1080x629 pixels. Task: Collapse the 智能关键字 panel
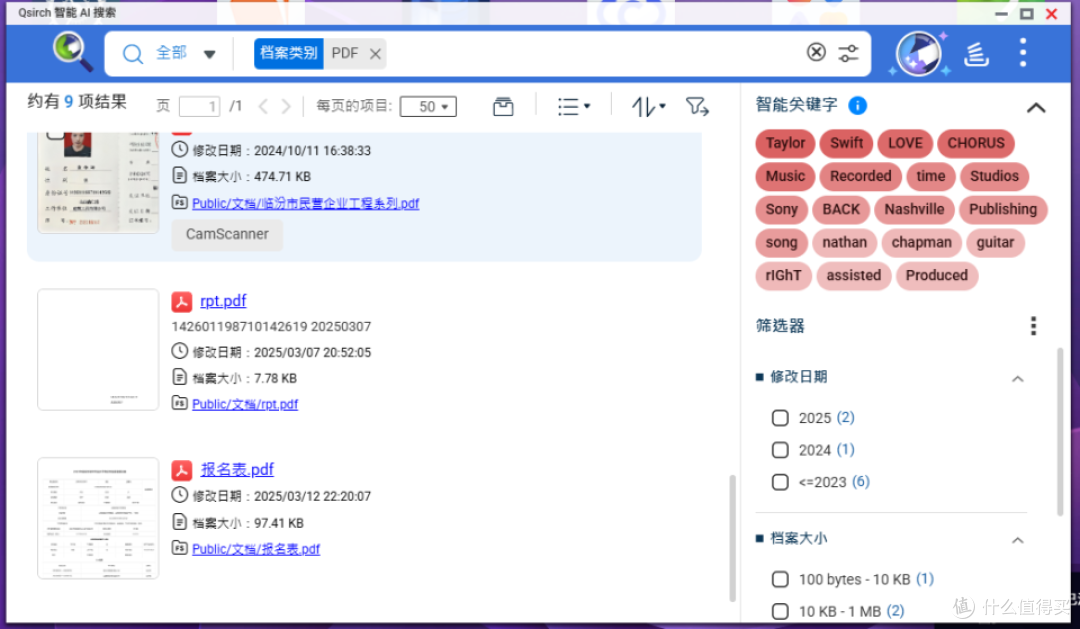[x=1036, y=107]
